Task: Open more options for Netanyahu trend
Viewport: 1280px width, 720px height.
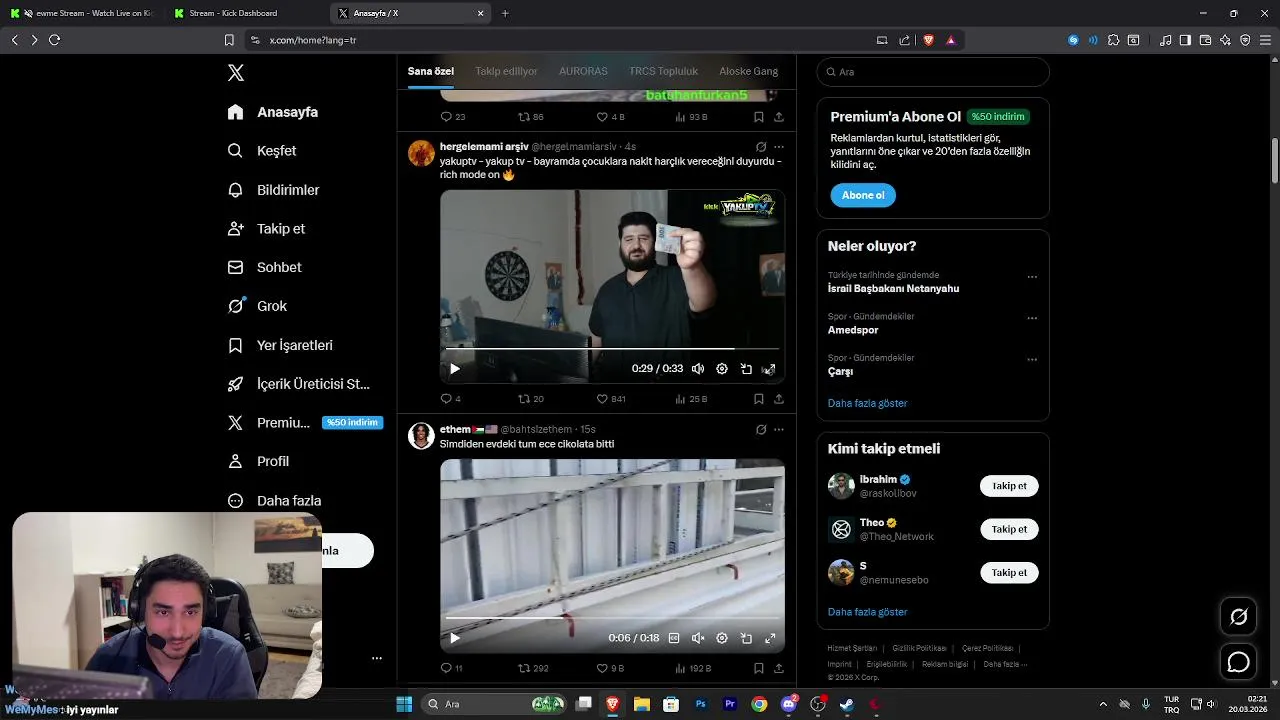Action: click(x=1032, y=277)
